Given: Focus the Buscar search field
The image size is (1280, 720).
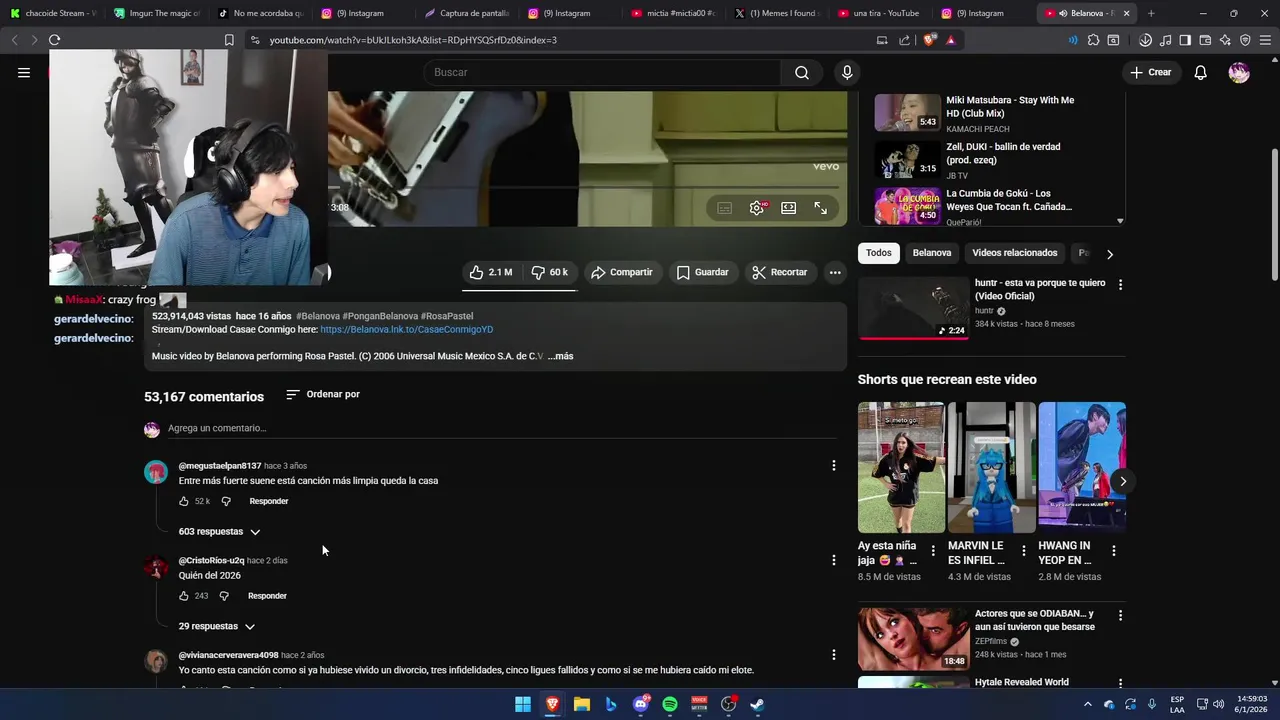Looking at the screenshot, I should click(603, 72).
